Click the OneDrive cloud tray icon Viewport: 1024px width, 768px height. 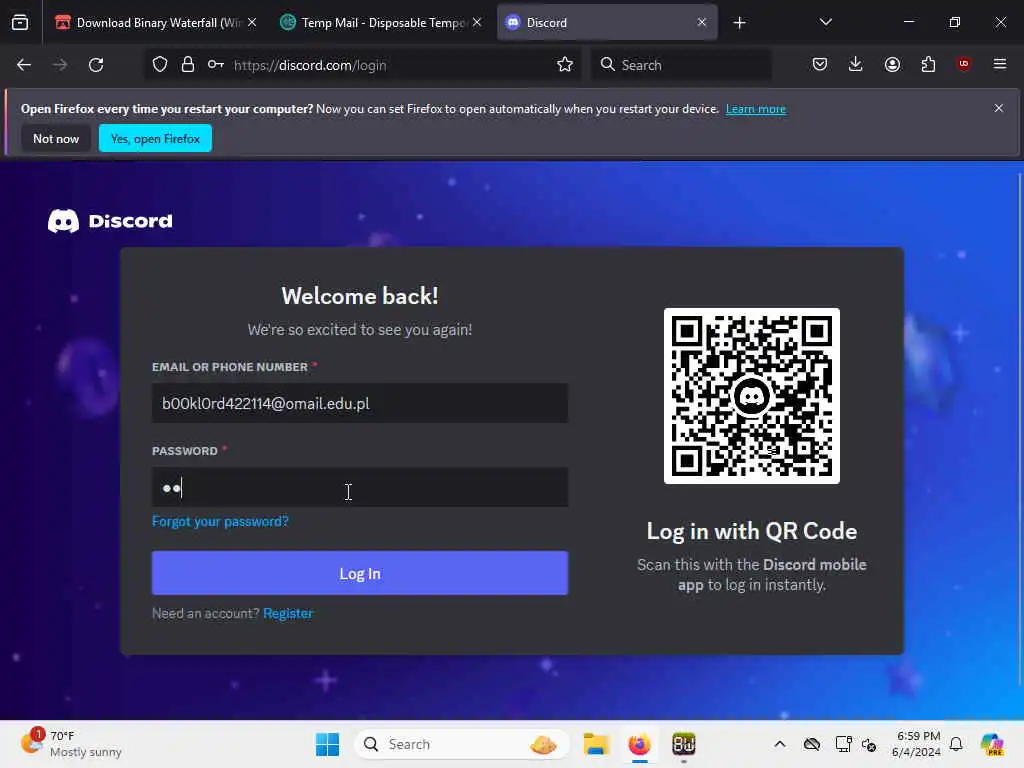(x=812, y=744)
